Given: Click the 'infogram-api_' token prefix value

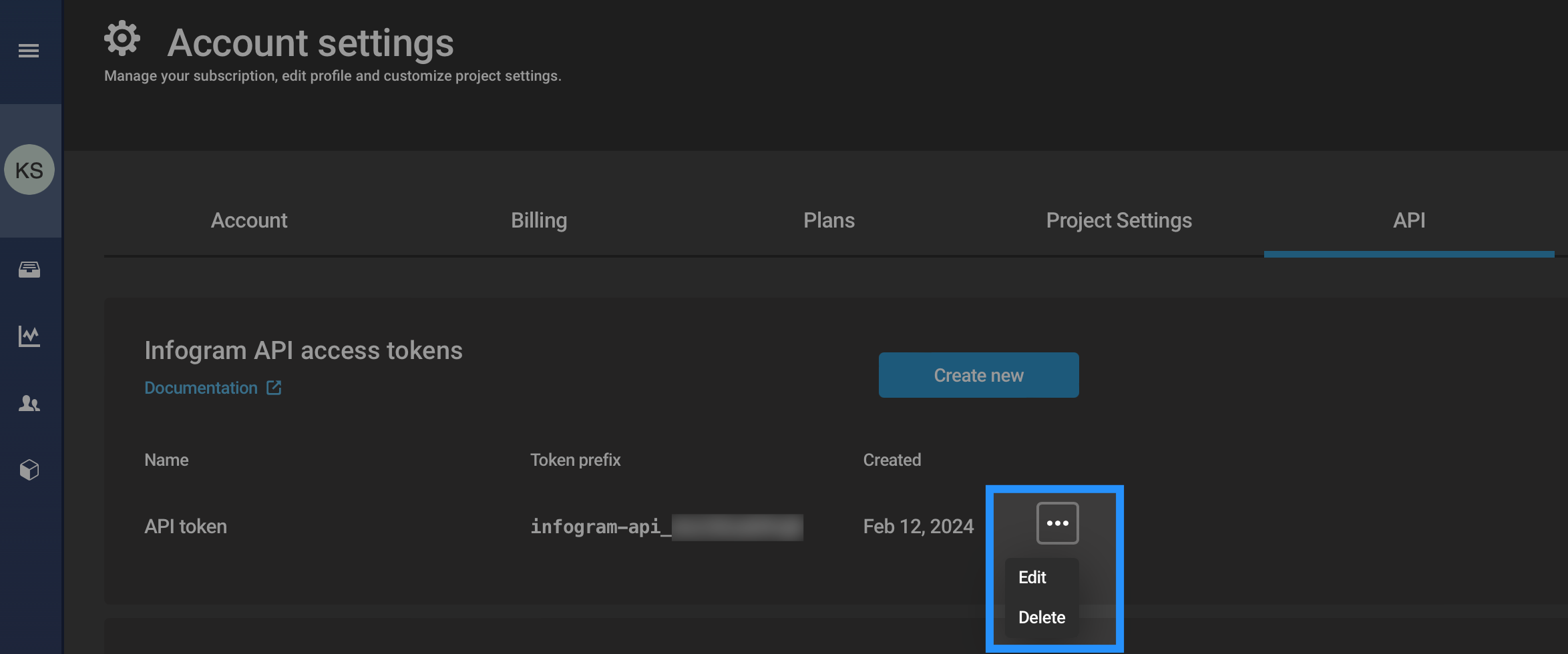Looking at the screenshot, I should click(x=666, y=527).
